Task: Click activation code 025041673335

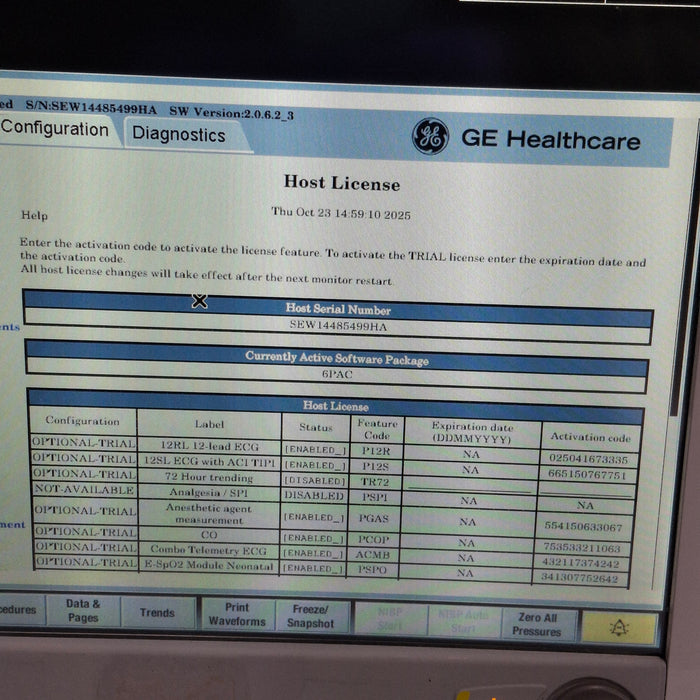Action: coord(588,458)
